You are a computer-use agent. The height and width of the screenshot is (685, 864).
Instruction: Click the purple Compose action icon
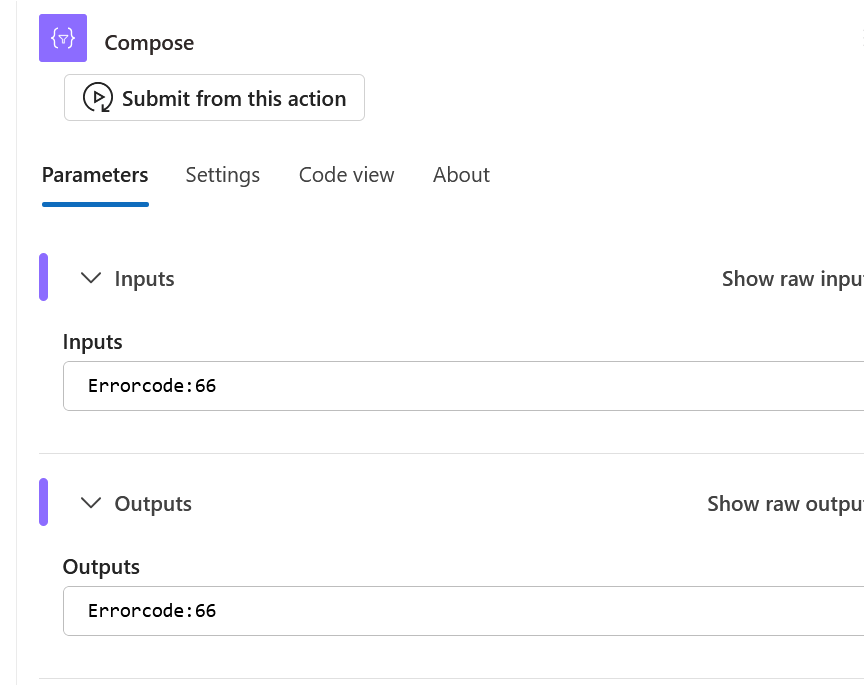click(x=63, y=38)
